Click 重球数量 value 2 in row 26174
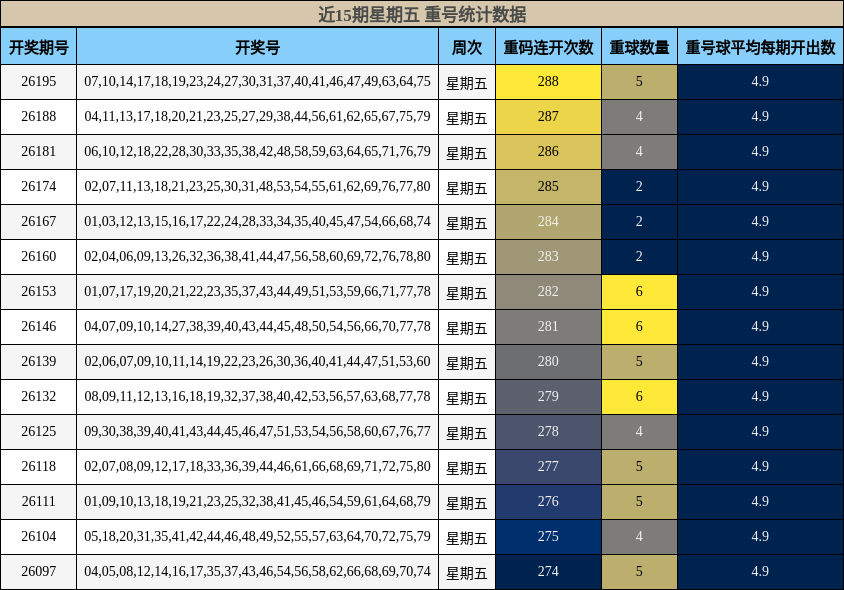This screenshot has height=590, width=844. 639,187
